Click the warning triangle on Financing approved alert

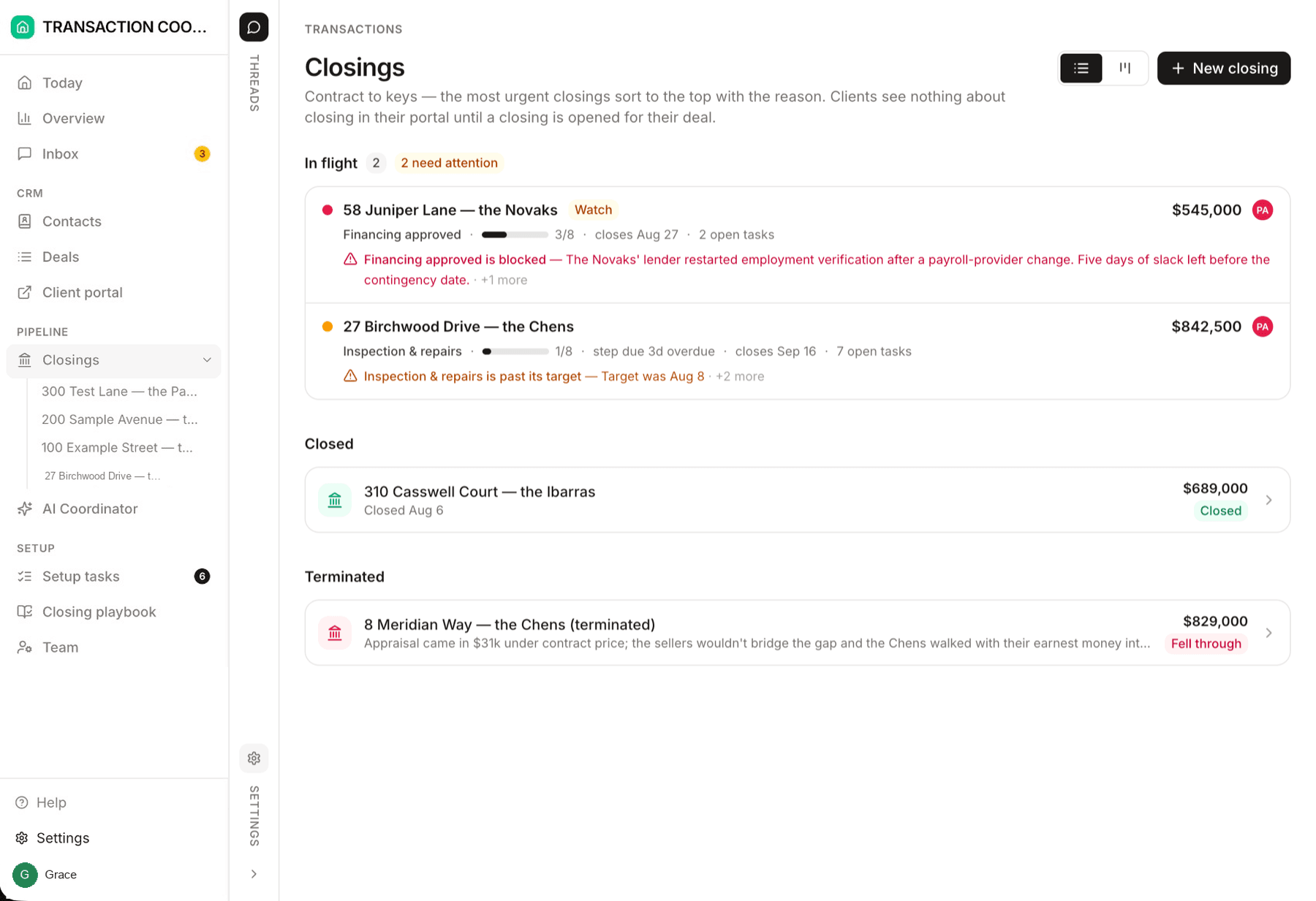click(350, 259)
